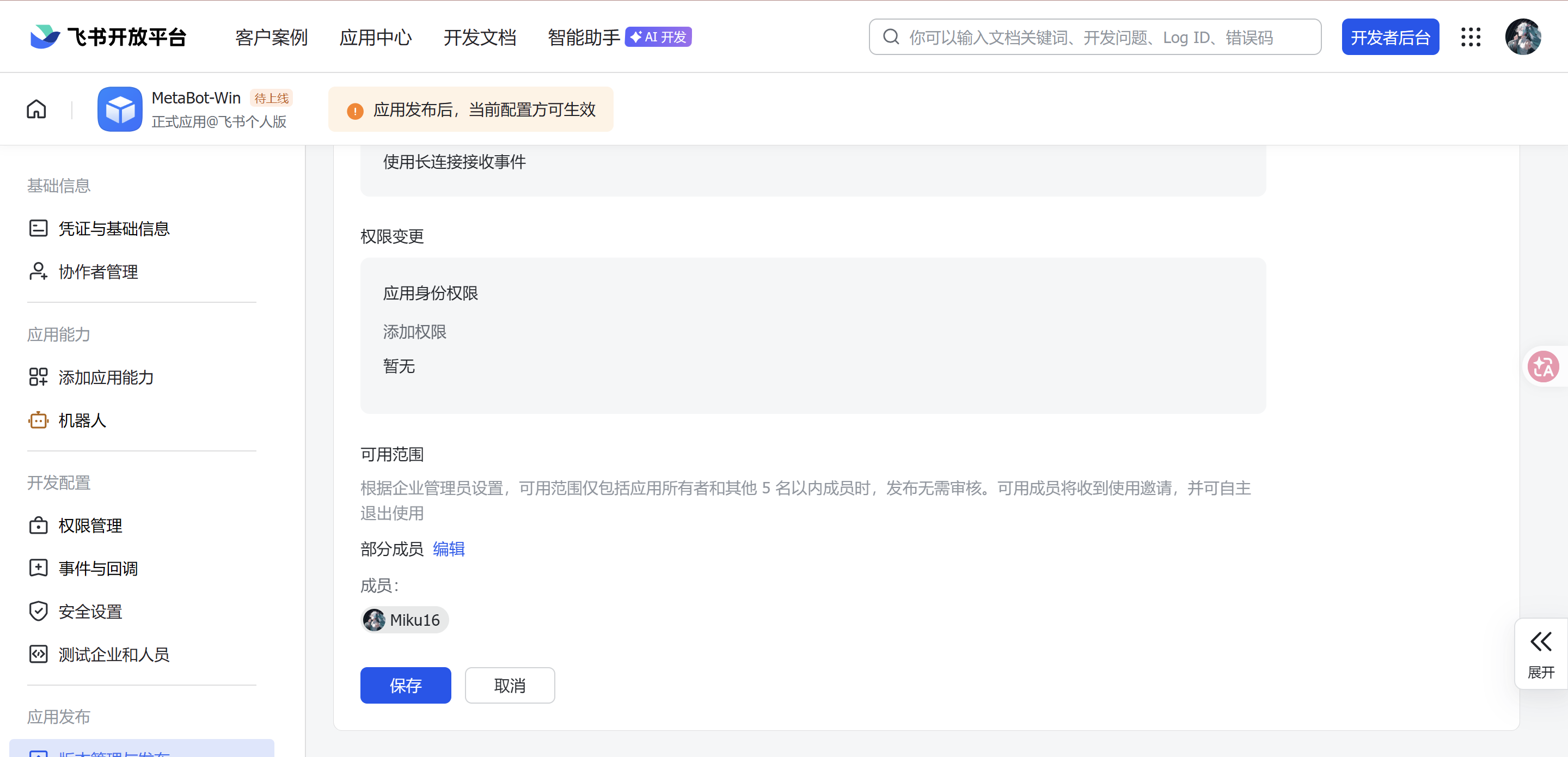Select 添加应用能力 sidebar item
Image resolution: width=1568 pixels, height=757 pixels.
click(105, 377)
